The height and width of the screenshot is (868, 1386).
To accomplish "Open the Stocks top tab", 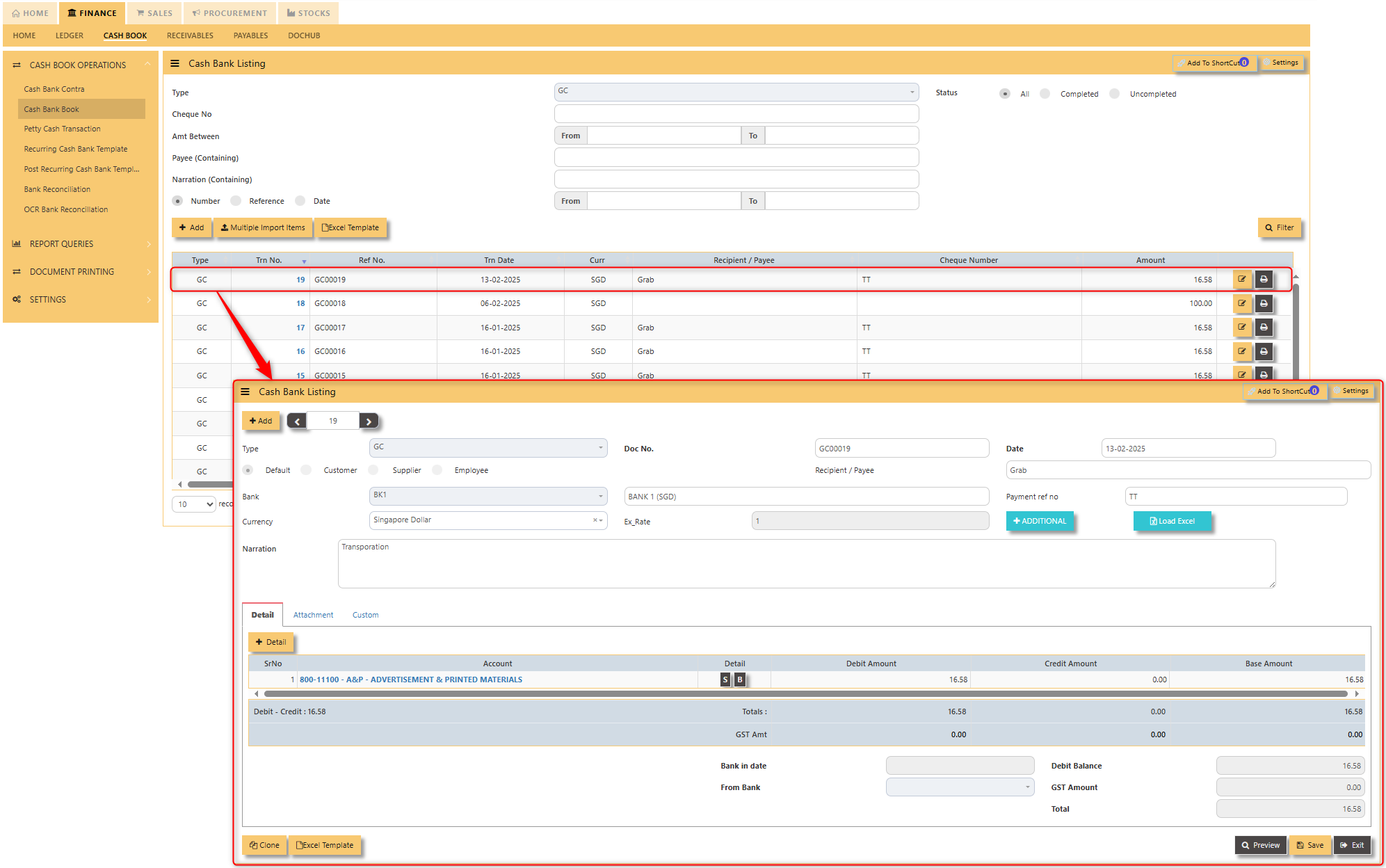I will (309, 13).
